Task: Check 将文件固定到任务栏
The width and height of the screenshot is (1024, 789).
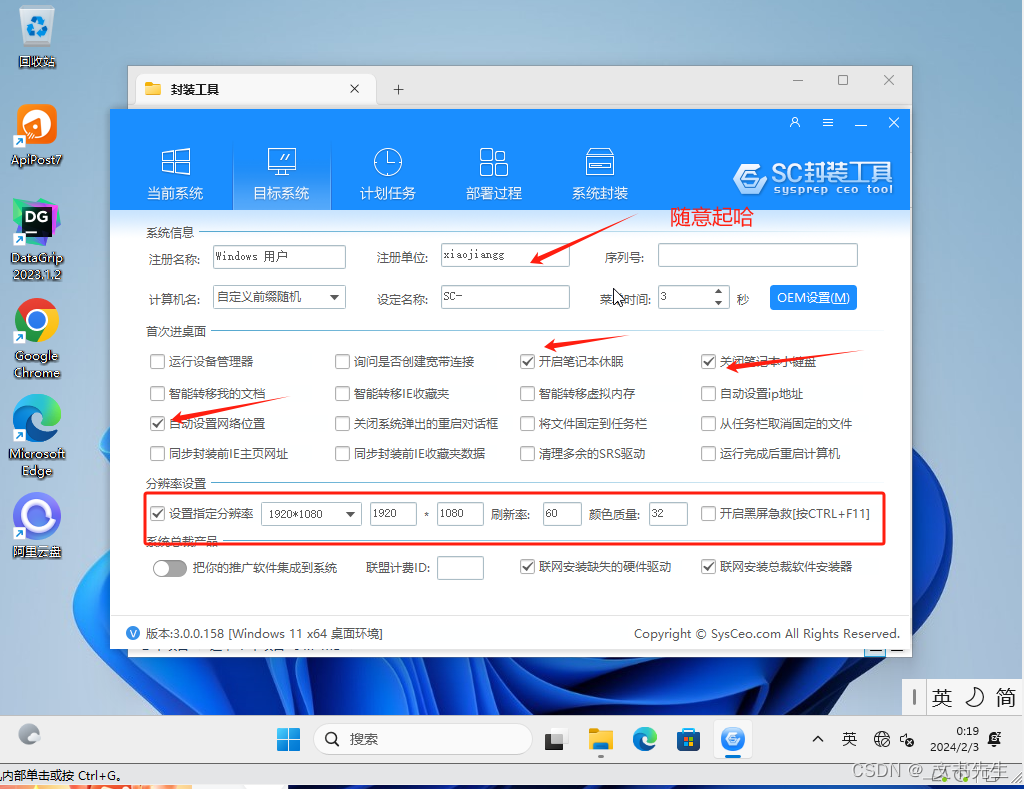Action: click(x=527, y=423)
